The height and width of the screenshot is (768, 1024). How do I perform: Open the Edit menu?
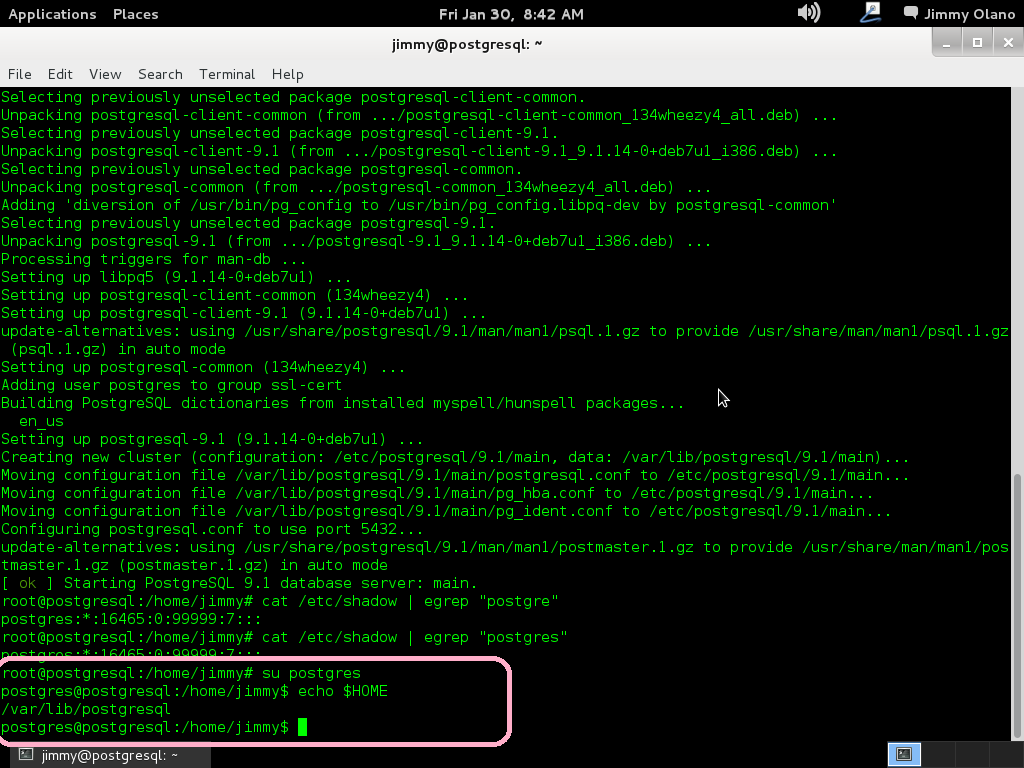point(60,74)
